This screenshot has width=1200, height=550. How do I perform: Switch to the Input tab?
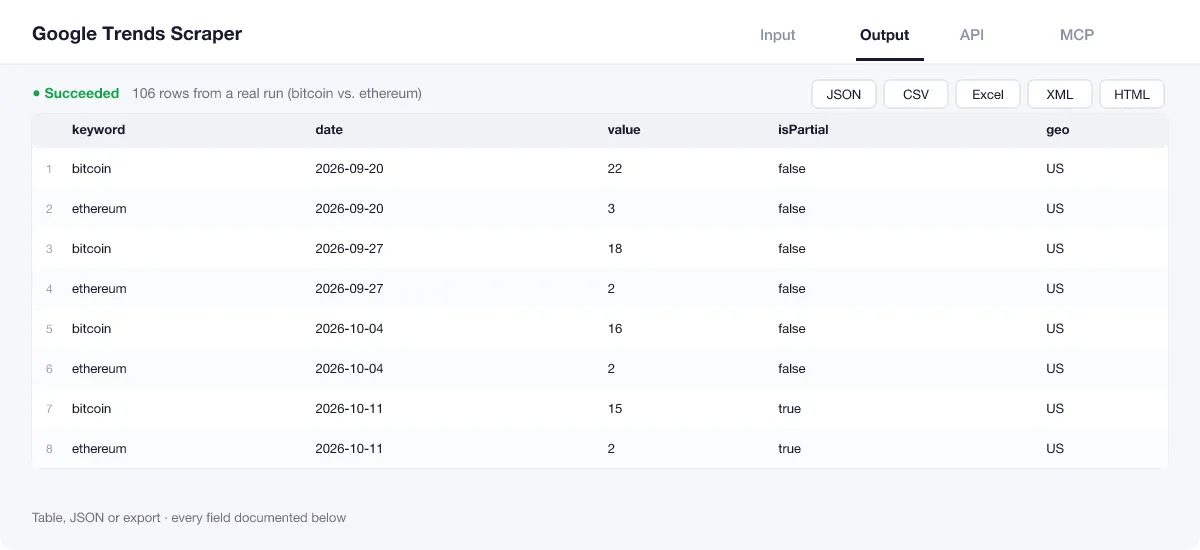point(777,35)
